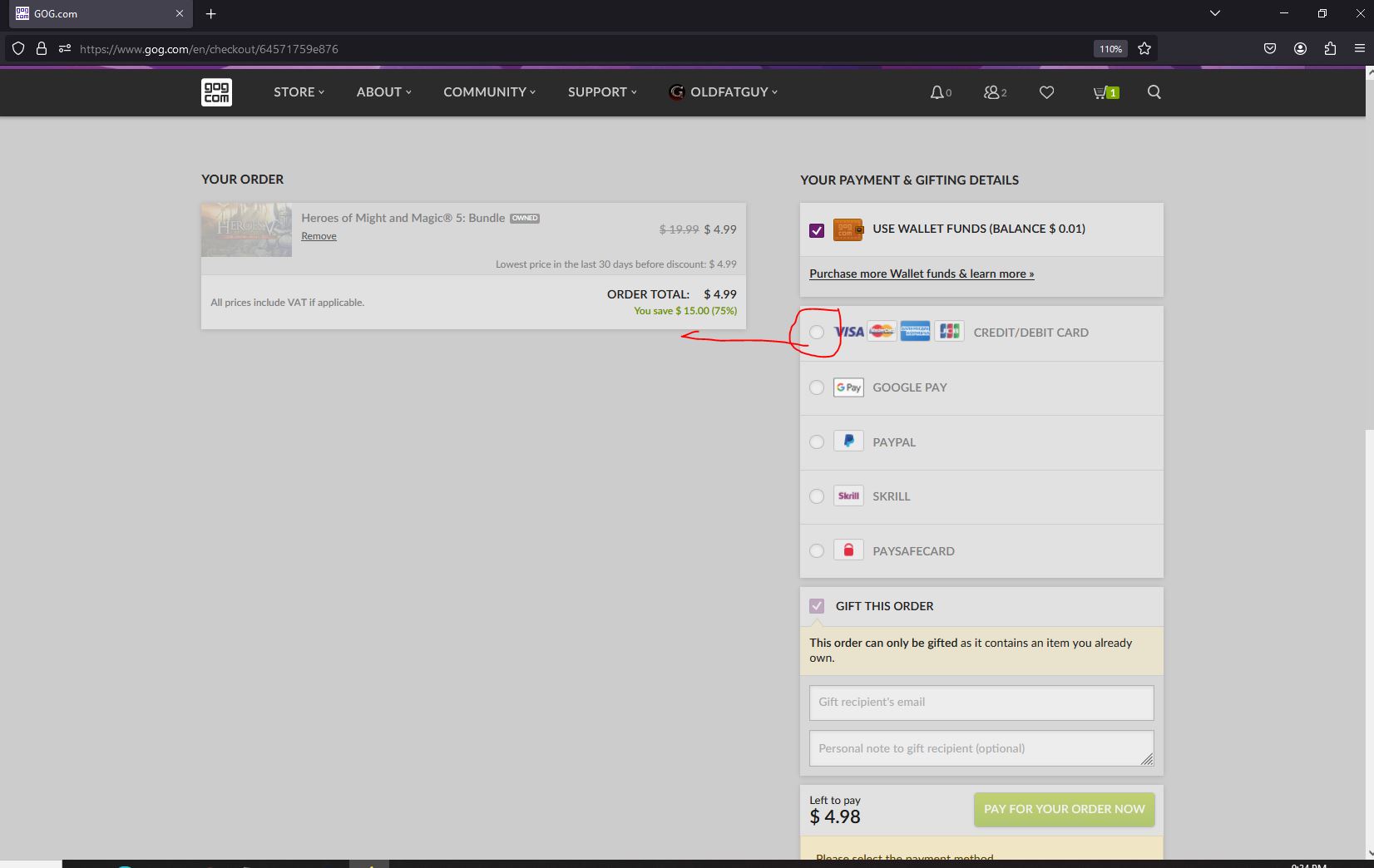Focus the Gift recipient's email field
The width and height of the screenshot is (1374, 868).
pyautogui.click(x=981, y=703)
